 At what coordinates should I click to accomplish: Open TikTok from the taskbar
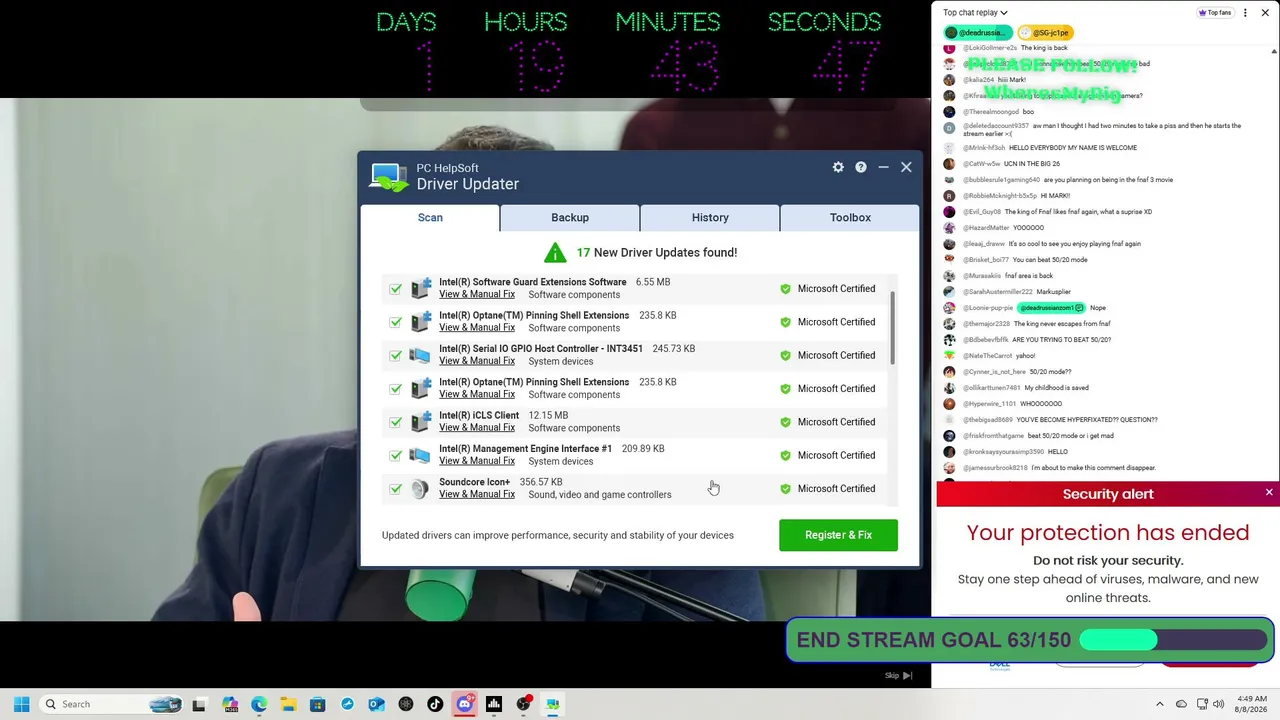coord(435,704)
